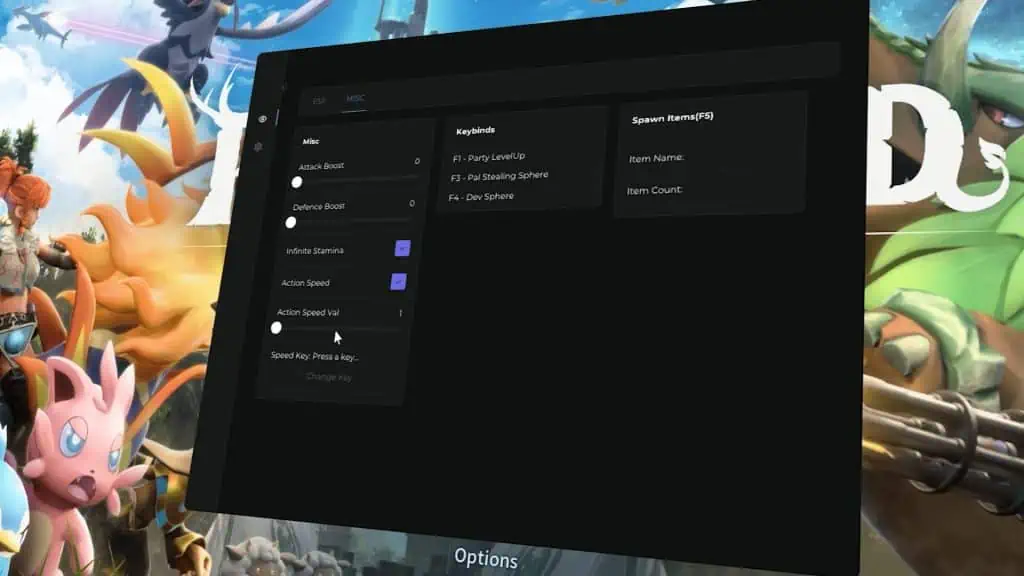Uncheck the Action Speed checkbox

pos(398,281)
